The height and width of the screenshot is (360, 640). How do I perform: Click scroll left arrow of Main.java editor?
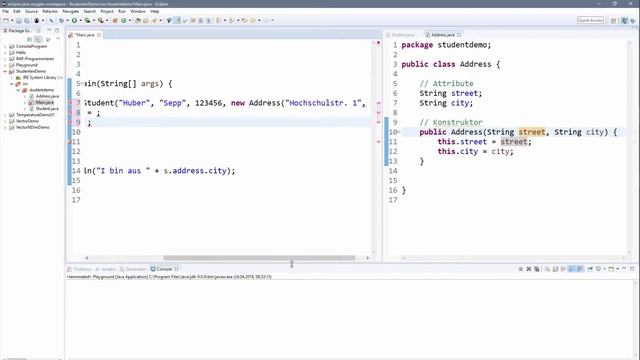87,258
